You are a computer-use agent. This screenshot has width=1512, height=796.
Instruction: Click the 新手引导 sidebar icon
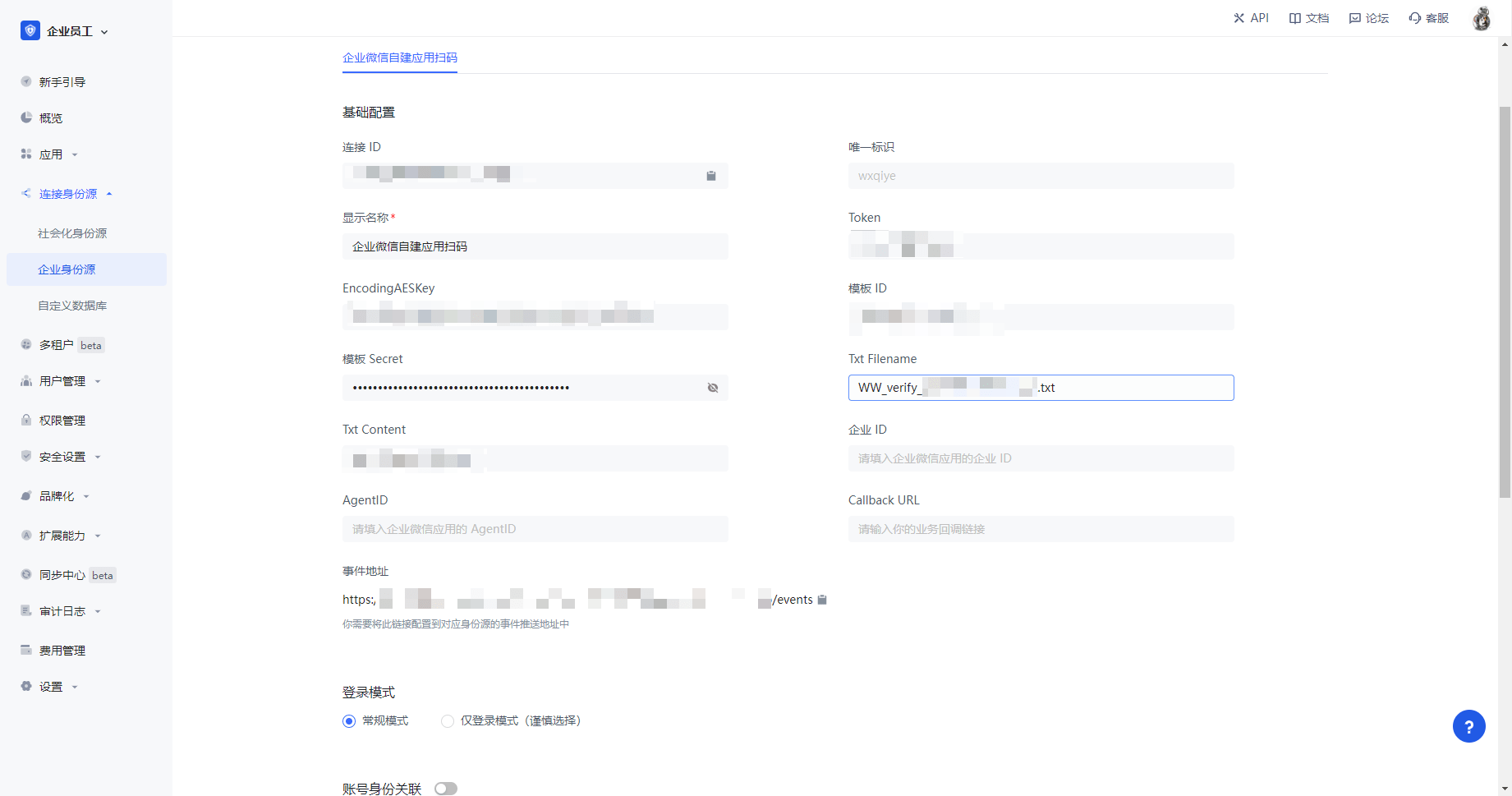coord(26,82)
